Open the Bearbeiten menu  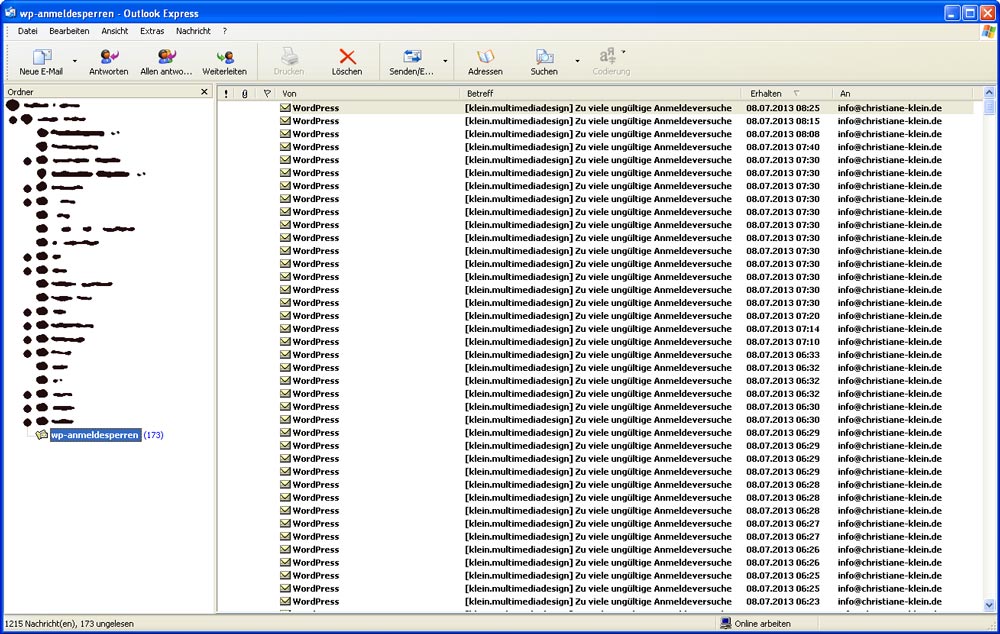[x=69, y=31]
